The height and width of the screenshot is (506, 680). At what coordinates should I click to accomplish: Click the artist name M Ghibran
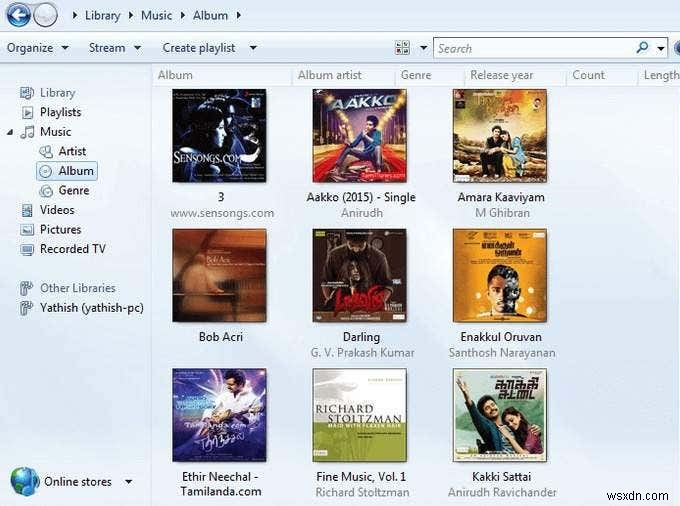pyautogui.click(x=502, y=213)
